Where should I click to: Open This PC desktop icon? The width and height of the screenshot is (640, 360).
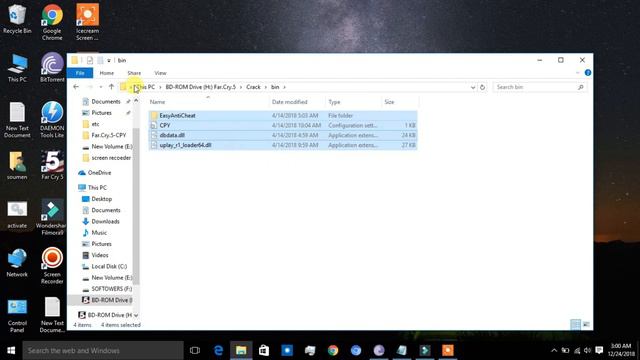(x=17, y=68)
